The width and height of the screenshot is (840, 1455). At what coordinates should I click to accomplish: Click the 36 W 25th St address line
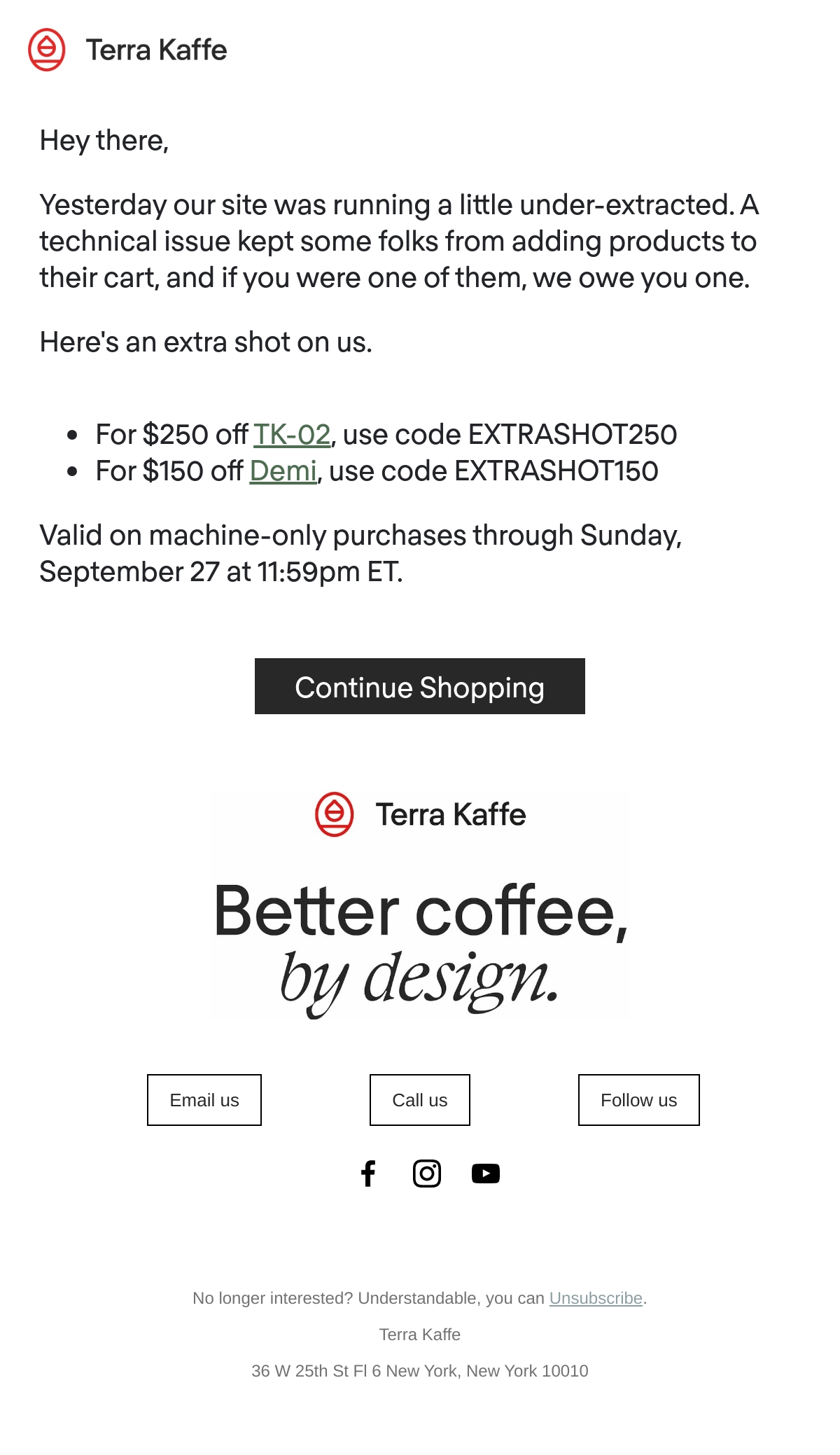pyautogui.click(x=420, y=1371)
